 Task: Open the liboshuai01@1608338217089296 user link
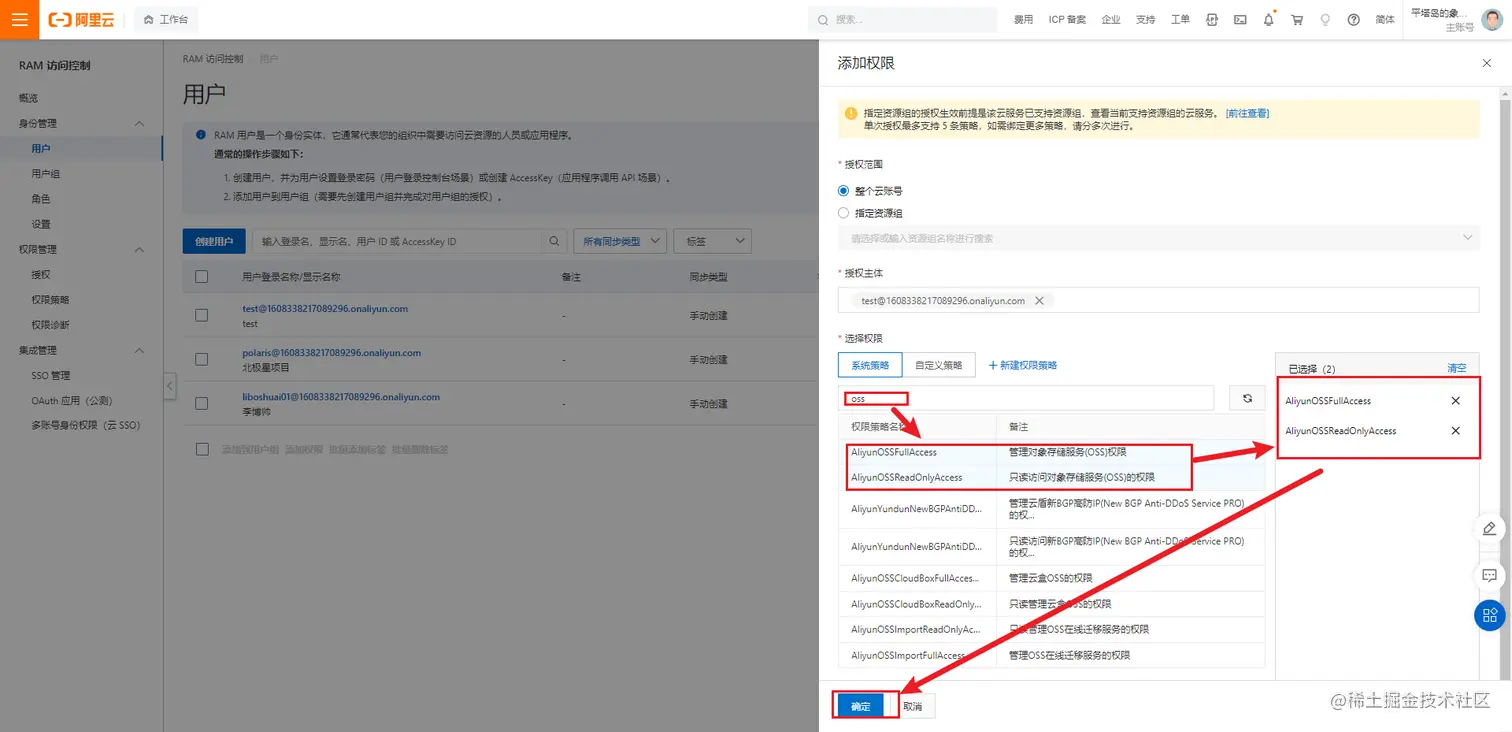point(341,397)
